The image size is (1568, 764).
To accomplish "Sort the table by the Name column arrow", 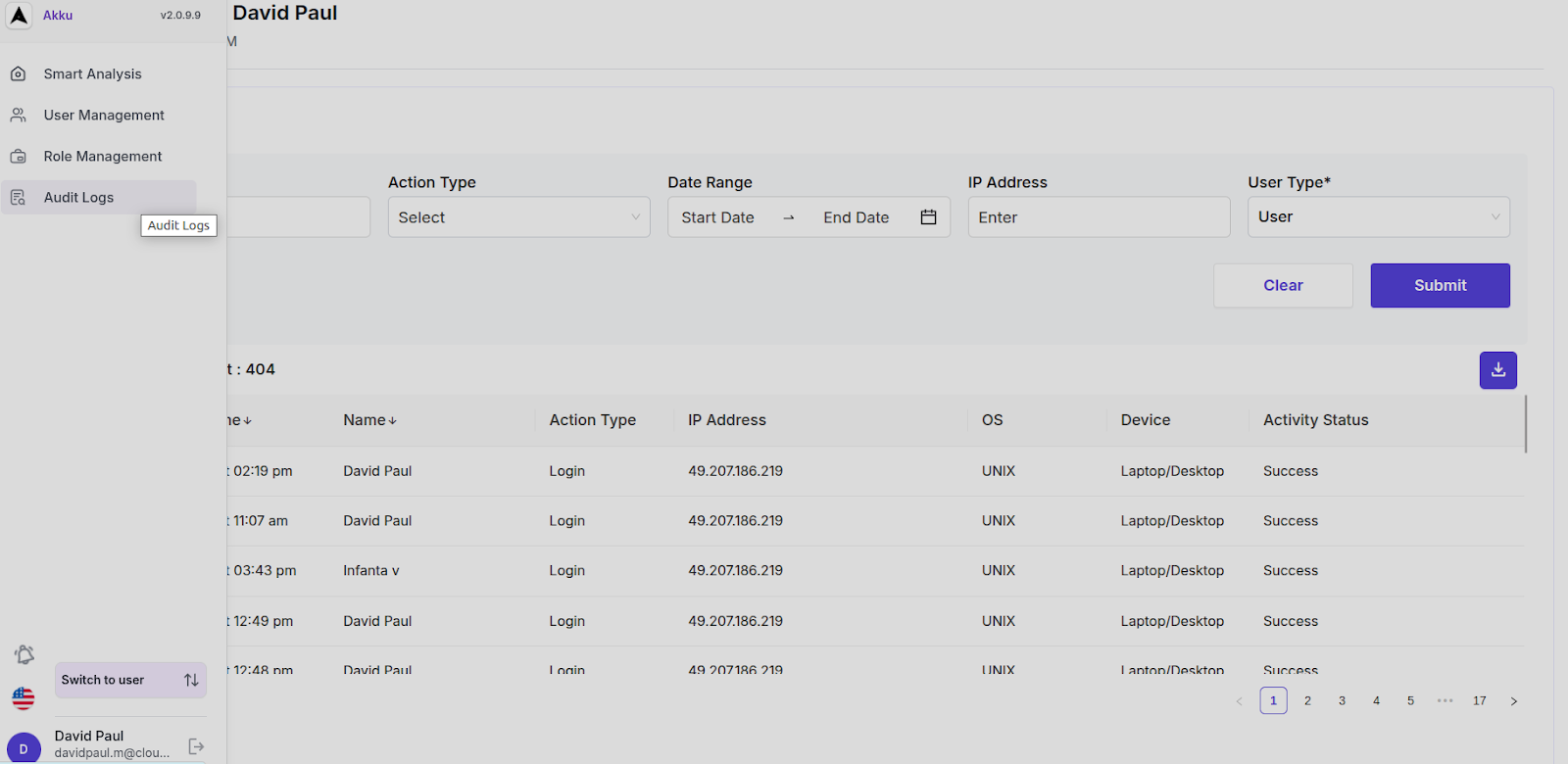I will pyautogui.click(x=393, y=421).
